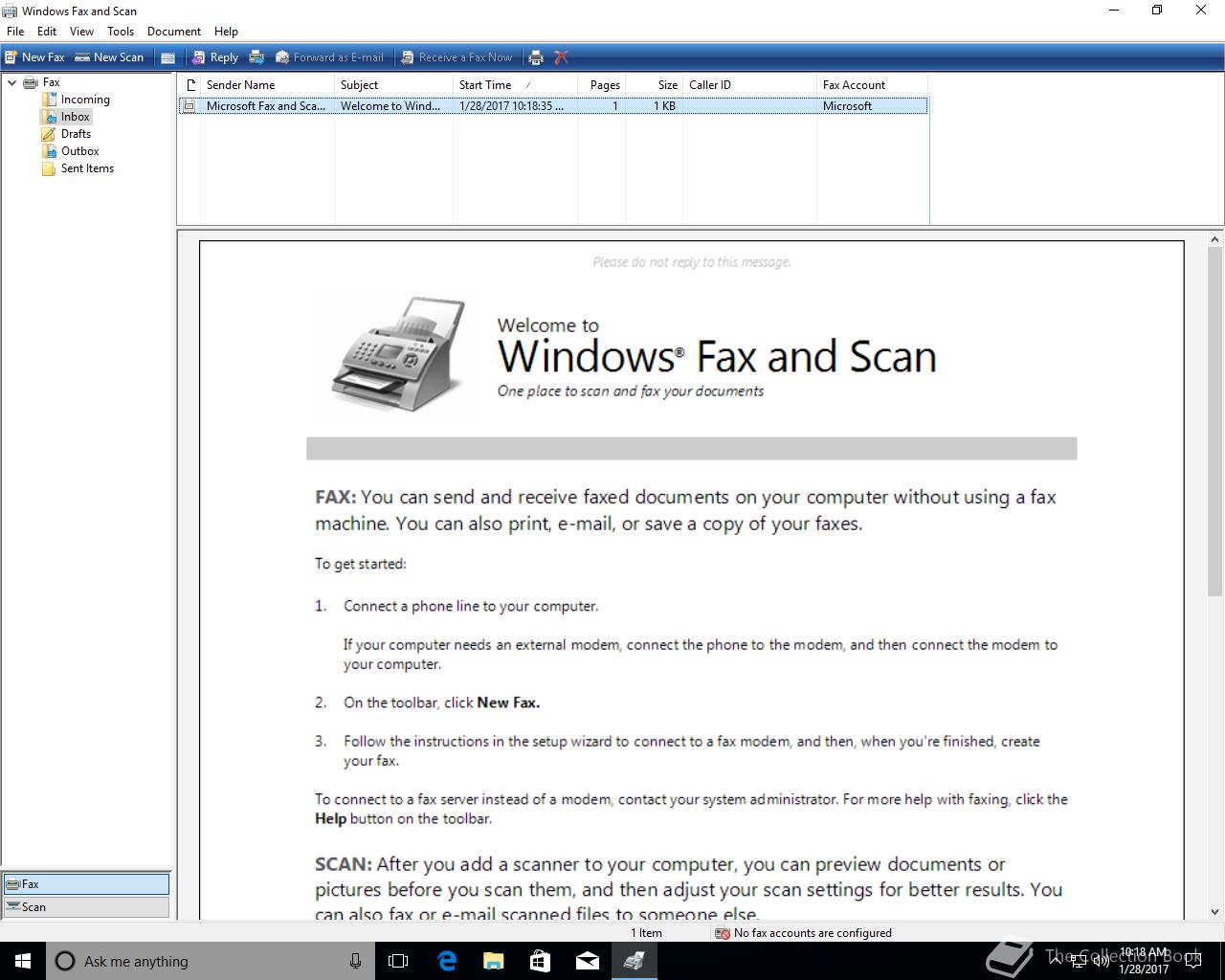Open the Document menu

[174, 32]
